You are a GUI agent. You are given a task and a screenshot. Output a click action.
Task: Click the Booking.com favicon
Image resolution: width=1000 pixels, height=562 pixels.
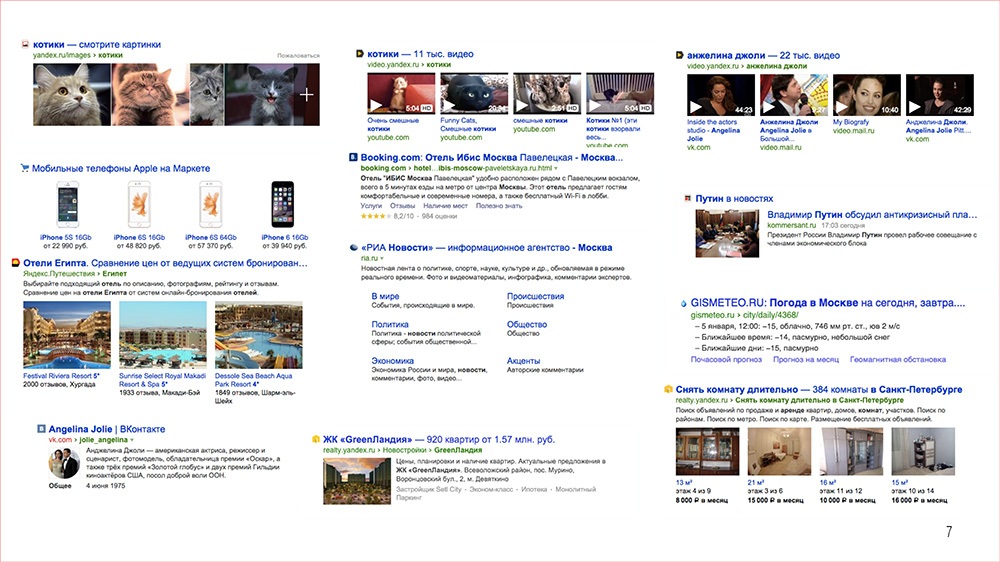click(x=353, y=157)
